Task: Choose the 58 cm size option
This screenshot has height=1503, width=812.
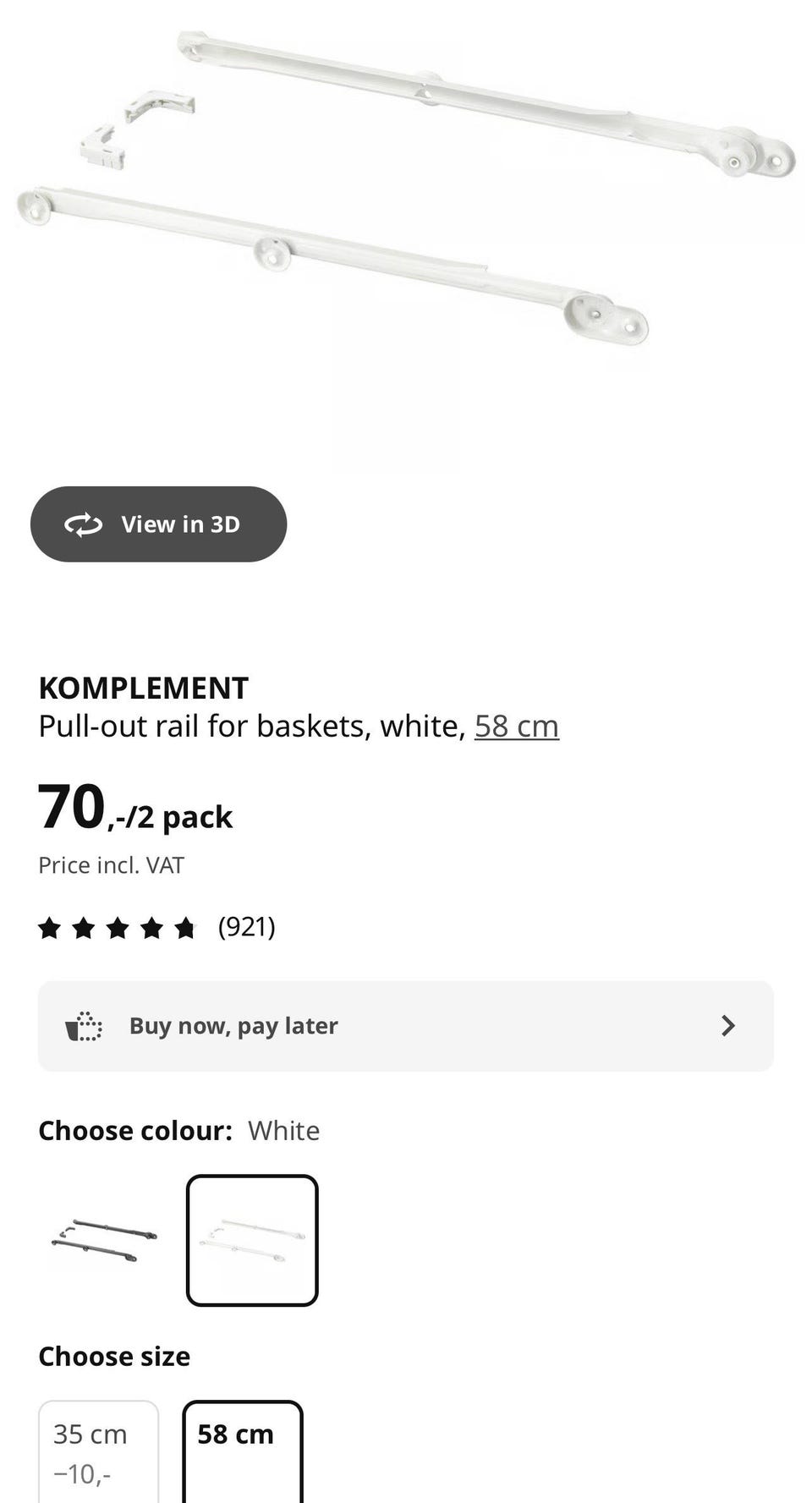Action: pyautogui.click(x=243, y=1451)
